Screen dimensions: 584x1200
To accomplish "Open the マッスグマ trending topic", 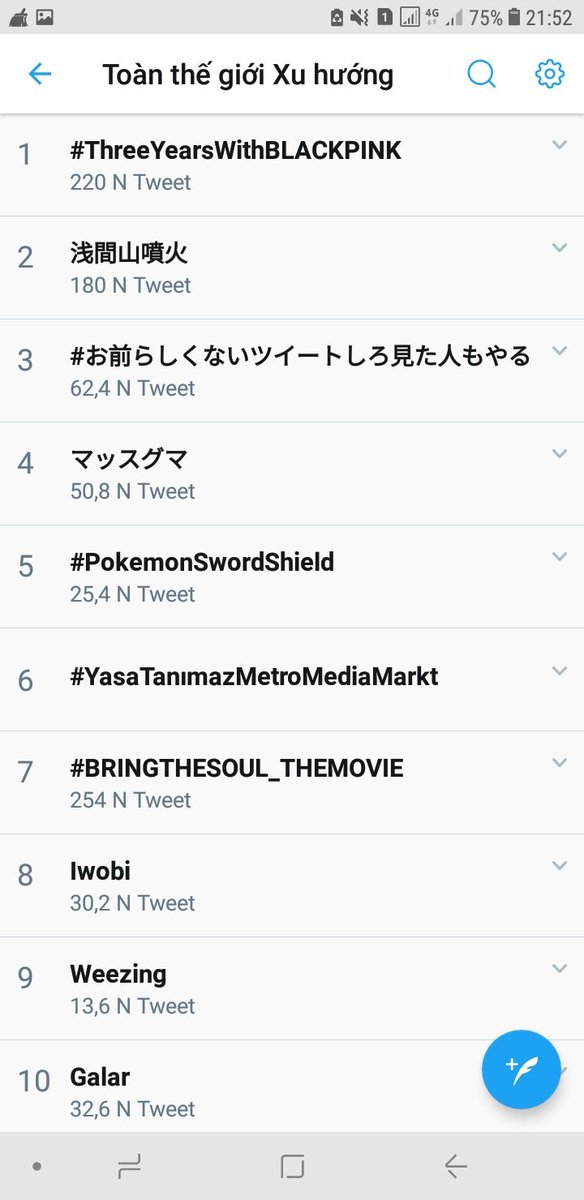I will click(292, 474).
